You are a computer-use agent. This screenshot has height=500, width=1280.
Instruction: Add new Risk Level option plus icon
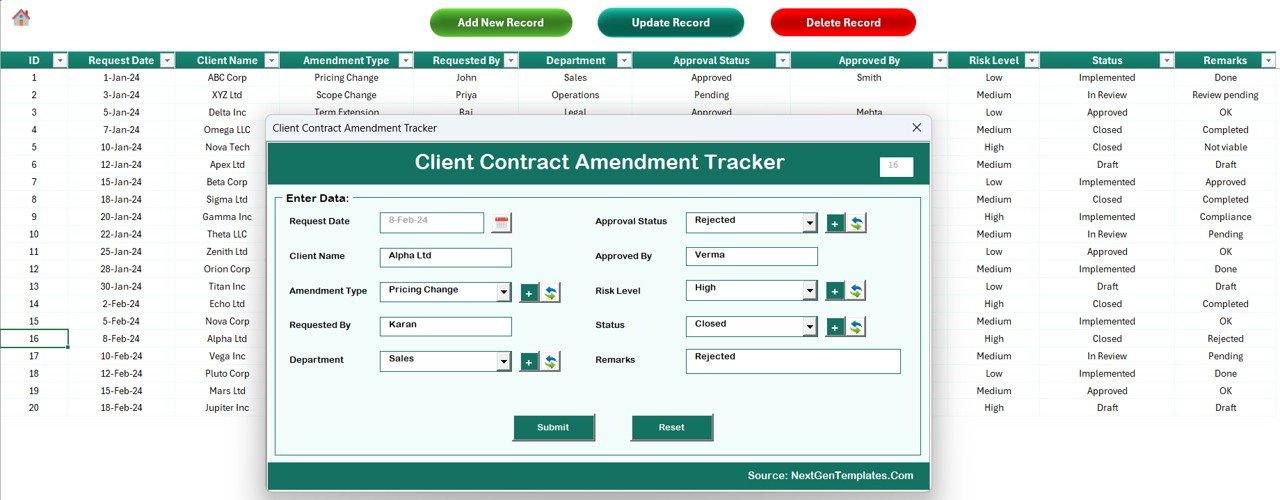point(835,291)
